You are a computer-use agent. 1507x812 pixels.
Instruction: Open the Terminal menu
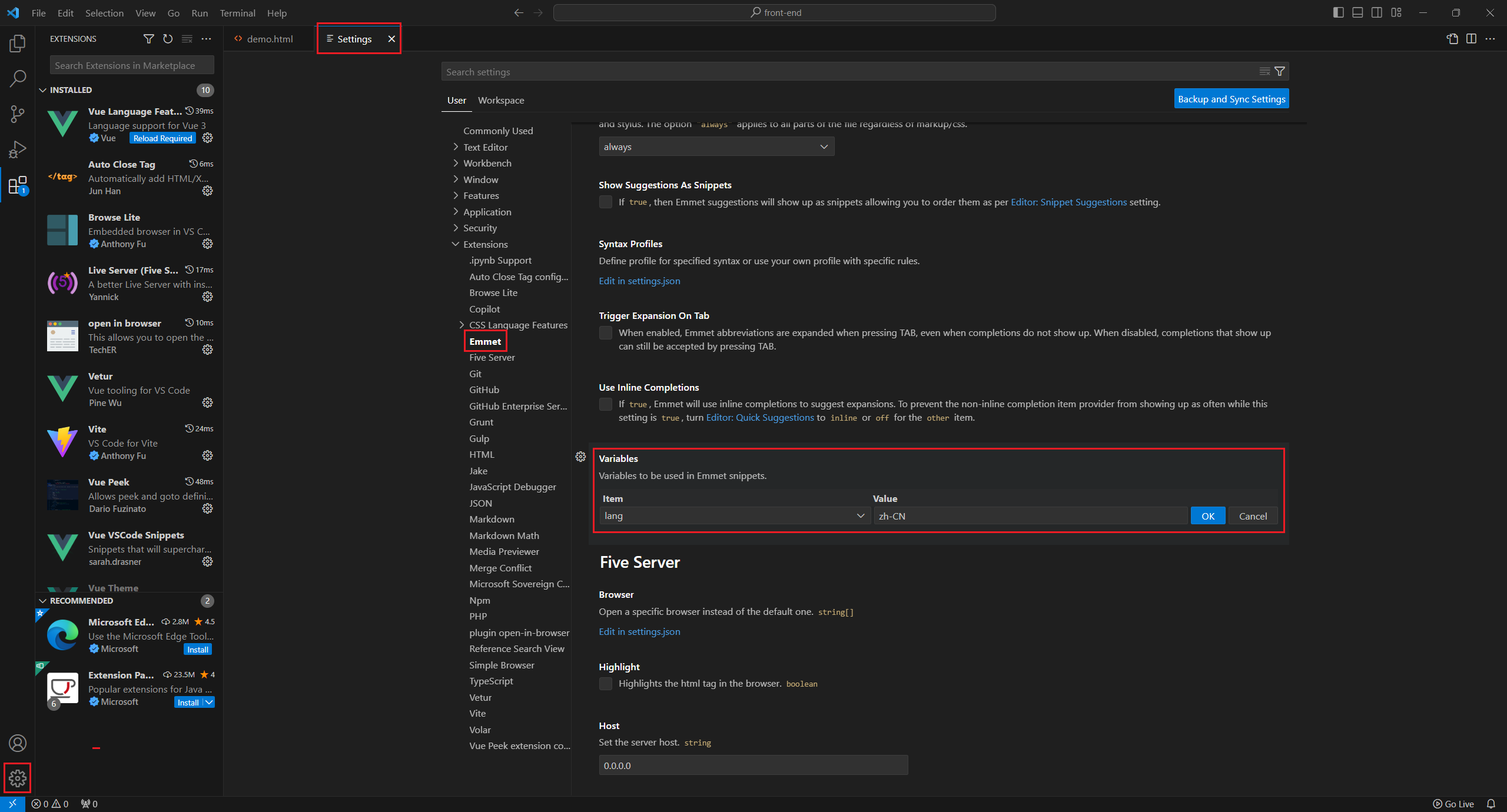[237, 12]
